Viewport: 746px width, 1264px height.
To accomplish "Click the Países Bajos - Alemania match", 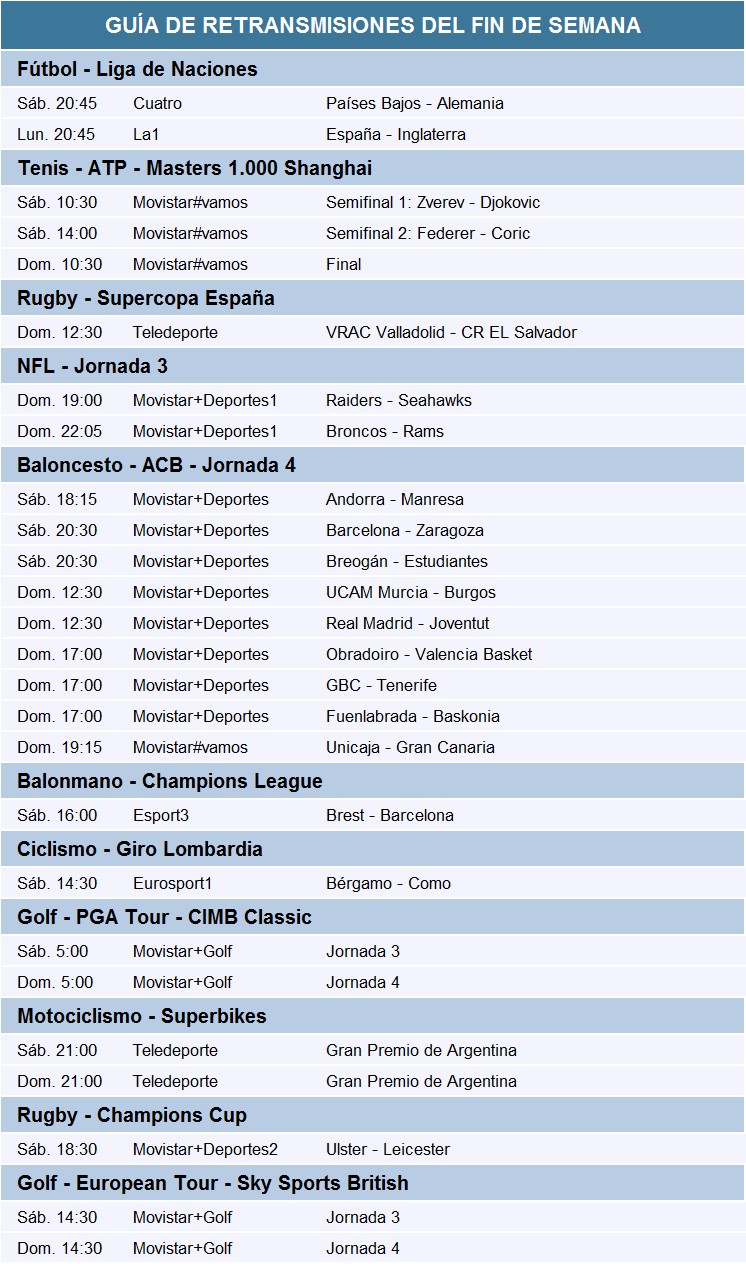I will point(414,103).
